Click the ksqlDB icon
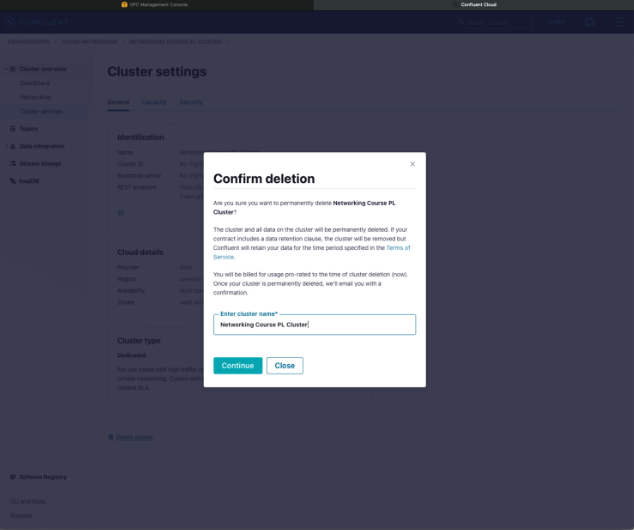The width and height of the screenshot is (634, 530). pos(13,181)
